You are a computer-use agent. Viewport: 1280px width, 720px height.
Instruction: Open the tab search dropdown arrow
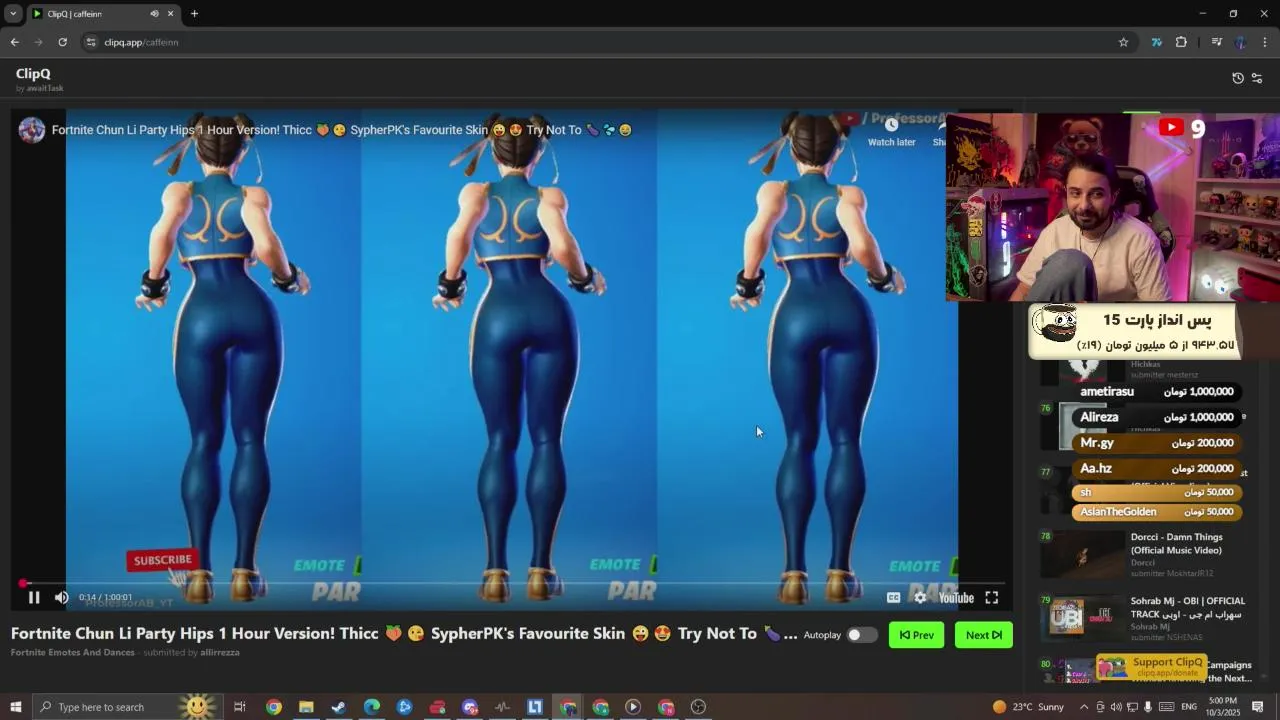tap(13, 14)
